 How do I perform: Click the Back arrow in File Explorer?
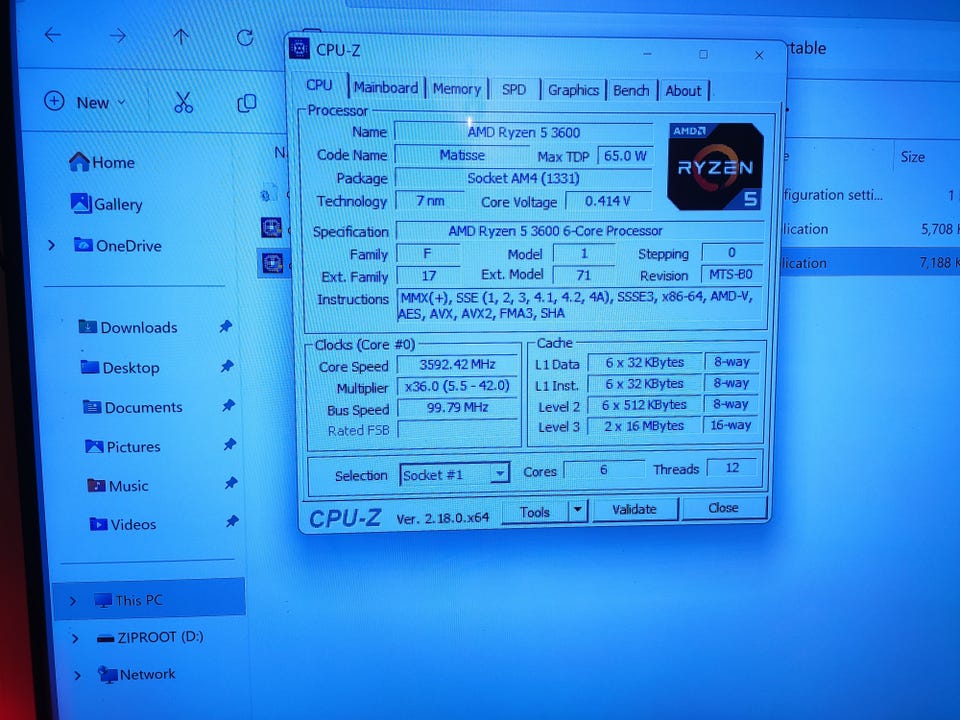point(53,35)
